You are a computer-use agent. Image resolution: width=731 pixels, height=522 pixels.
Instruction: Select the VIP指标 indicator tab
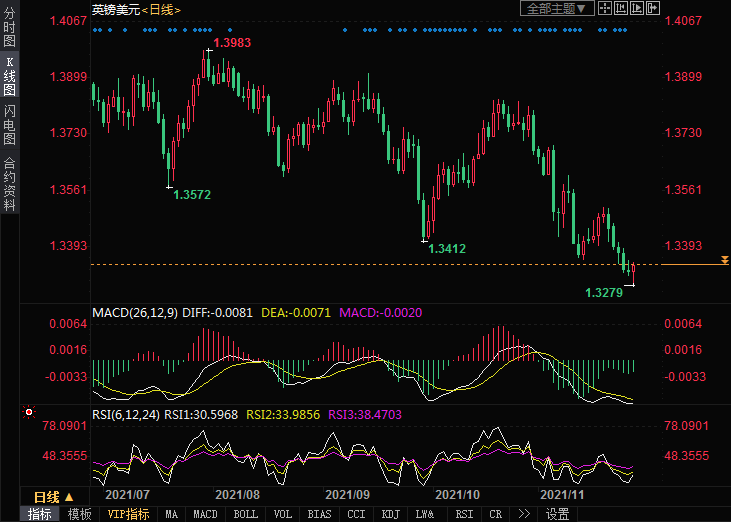pos(128,514)
